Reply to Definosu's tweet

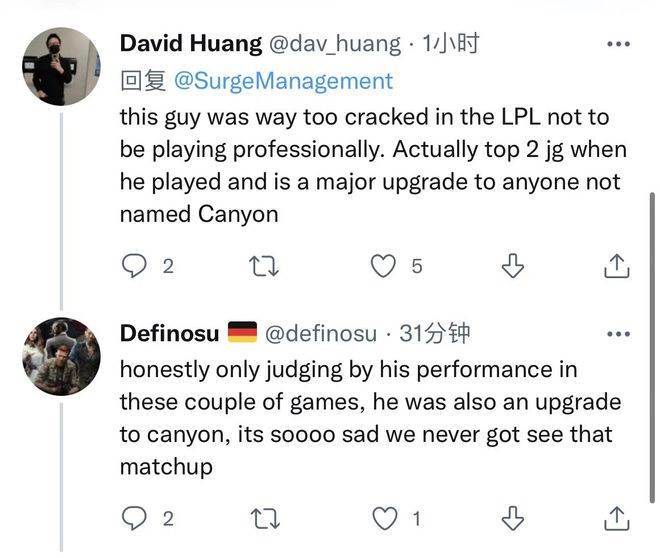[x=134, y=518]
